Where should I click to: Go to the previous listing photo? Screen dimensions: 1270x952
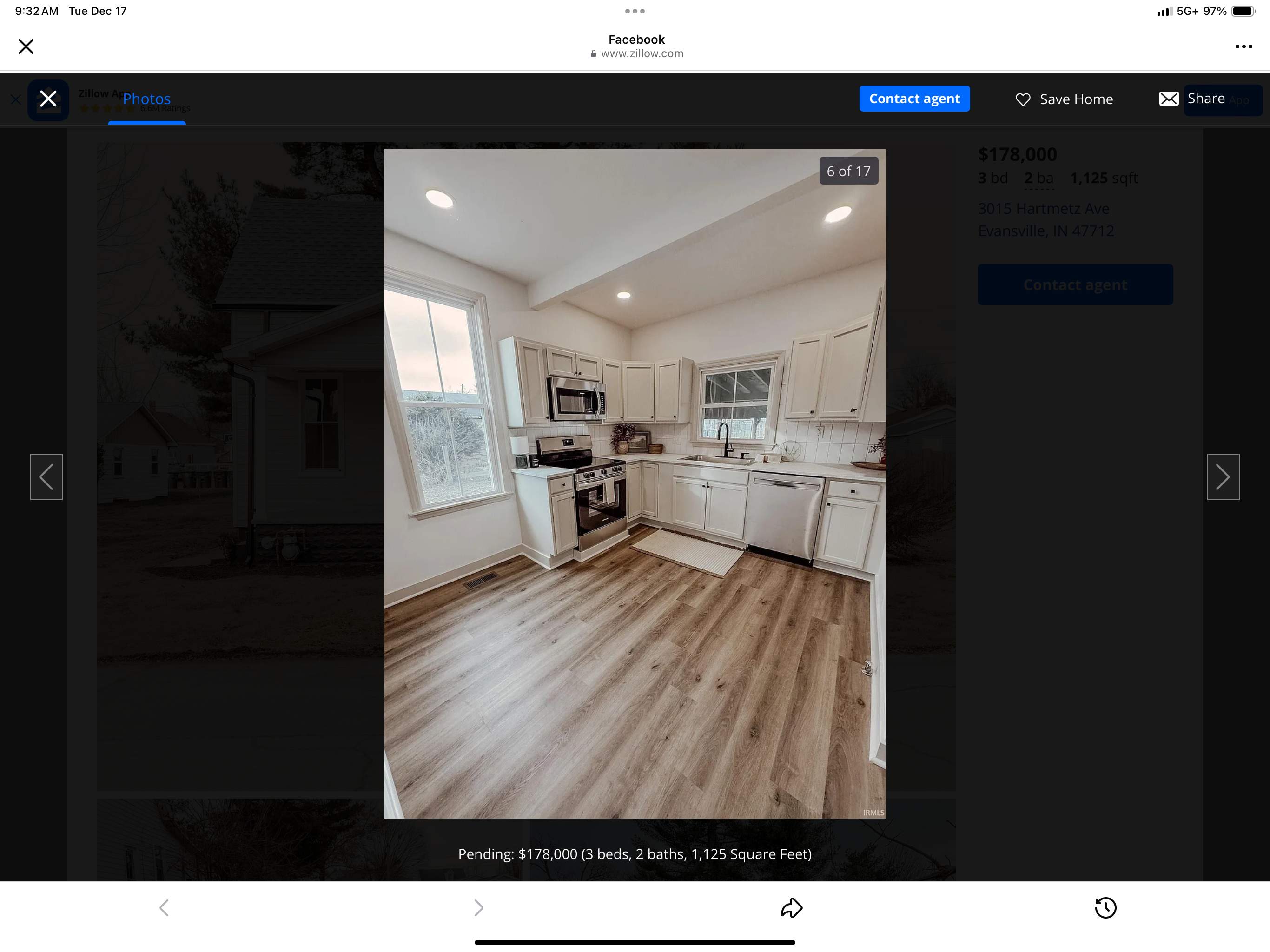(x=46, y=476)
